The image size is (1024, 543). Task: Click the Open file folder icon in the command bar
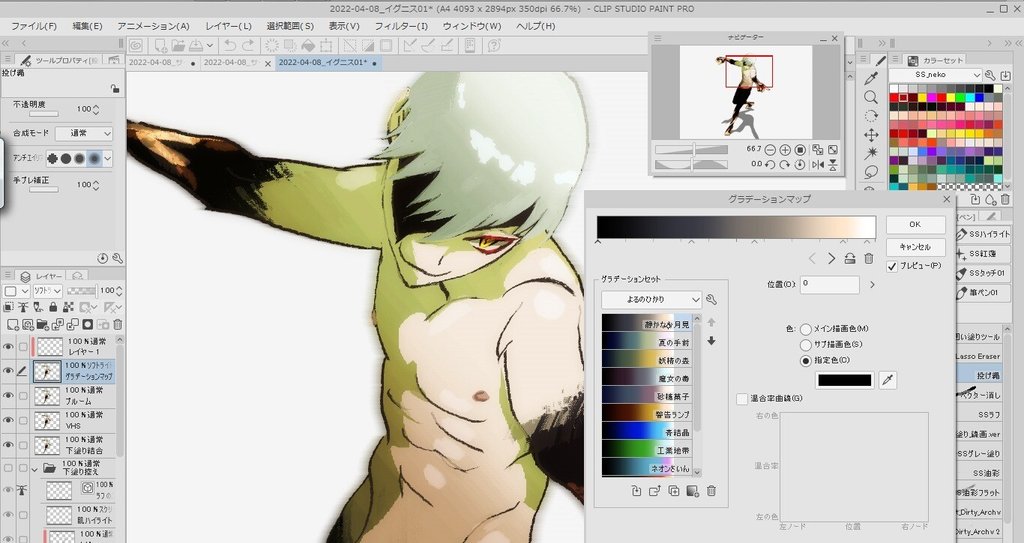[x=178, y=46]
